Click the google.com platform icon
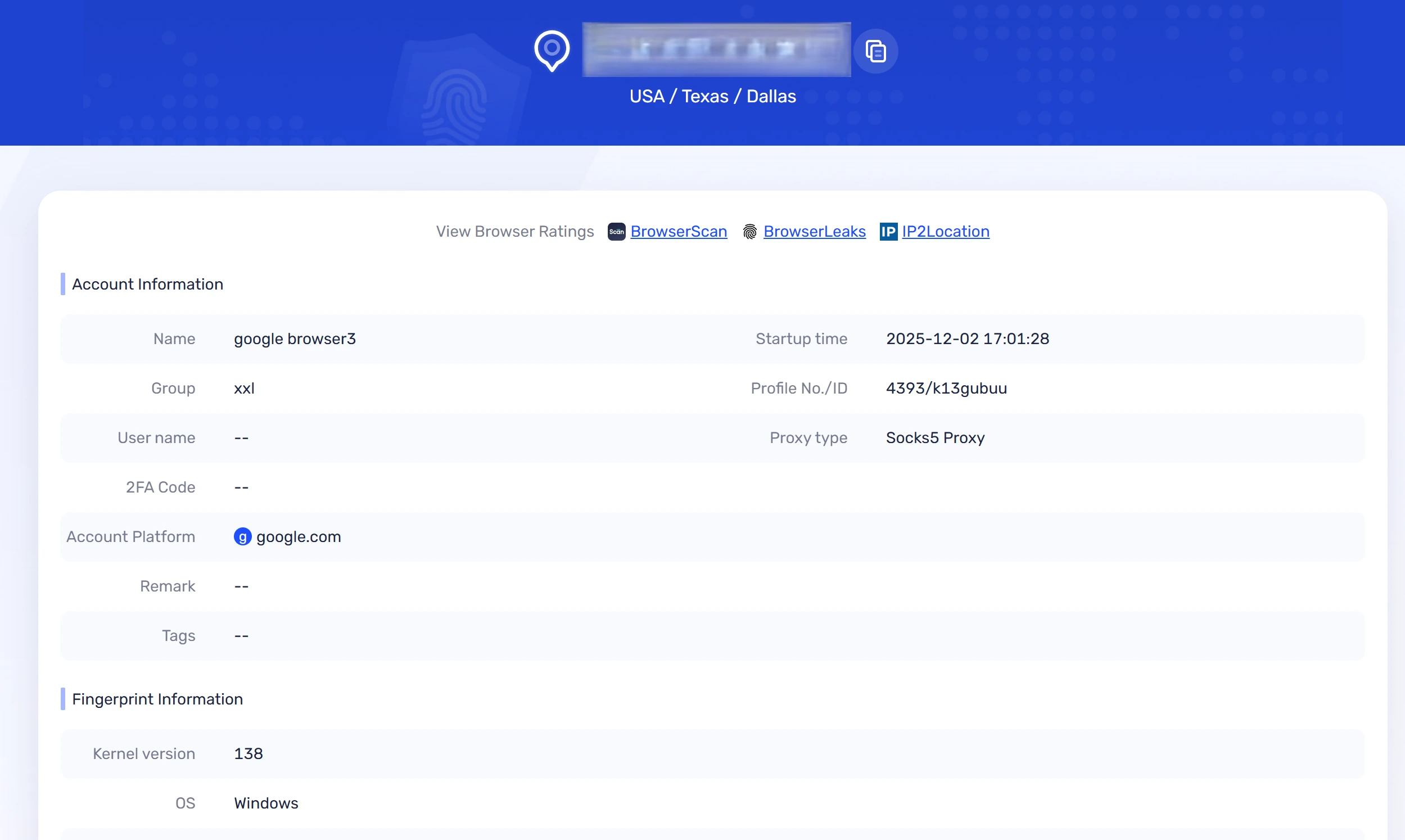The height and width of the screenshot is (840, 1405). click(242, 536)
